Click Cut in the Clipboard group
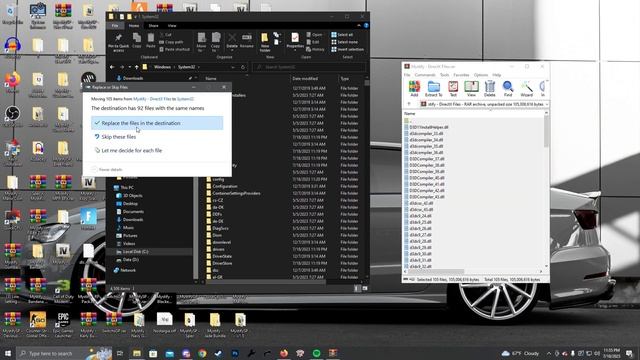Screen dimensions: 640x360 (x=166, y=35)
